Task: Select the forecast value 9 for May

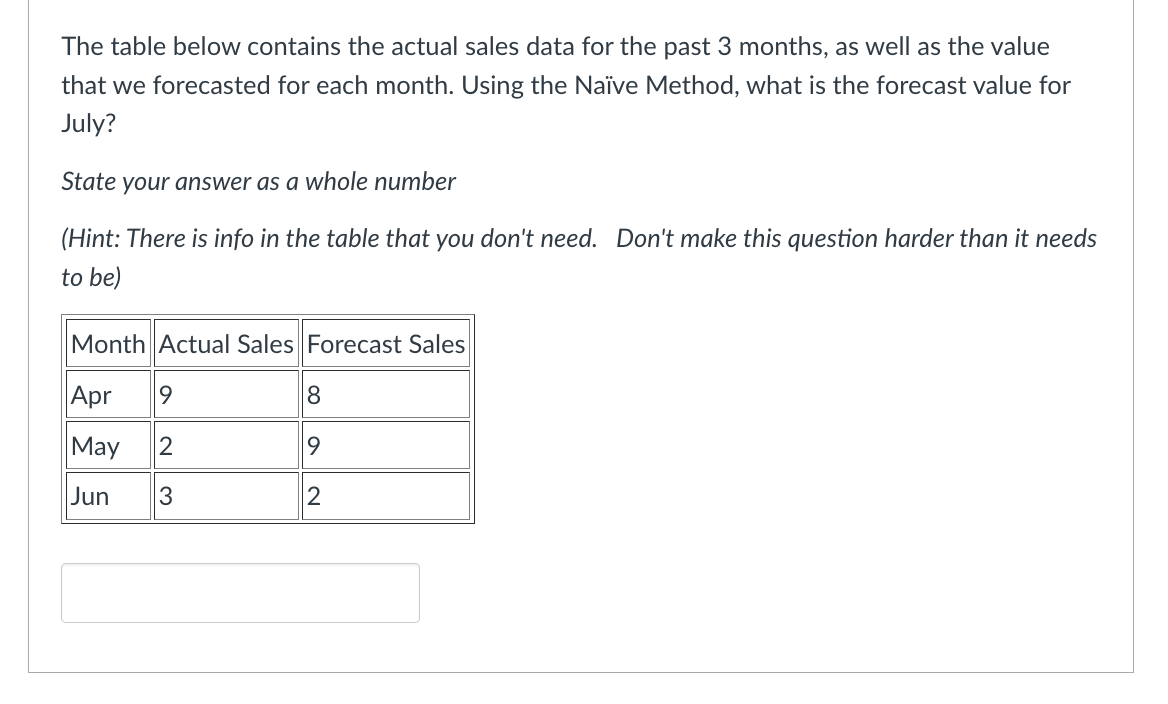Action: pos(313,445)
